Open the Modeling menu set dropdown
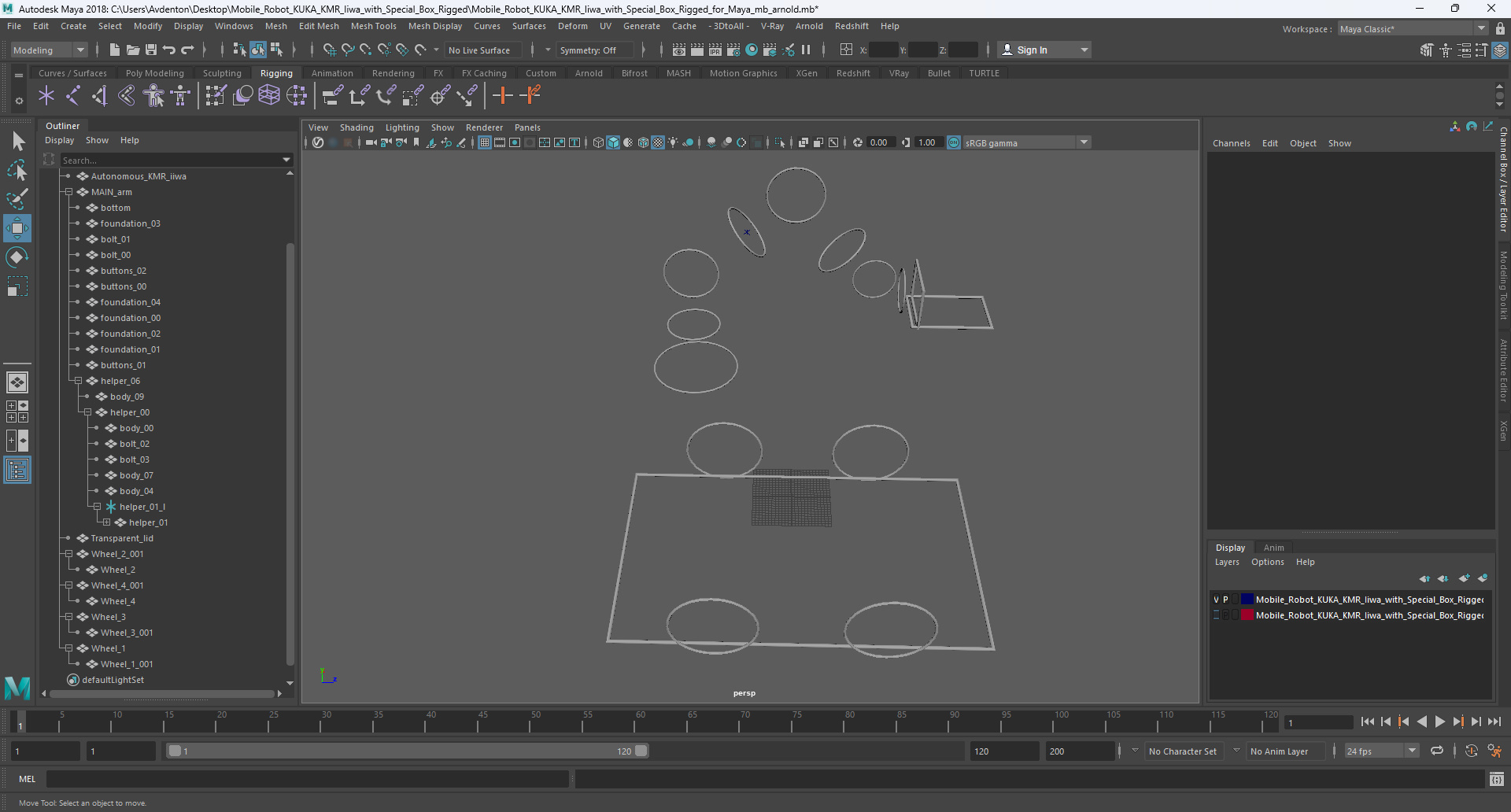This screenshot has width=1511, height=812. pos(49,50)
